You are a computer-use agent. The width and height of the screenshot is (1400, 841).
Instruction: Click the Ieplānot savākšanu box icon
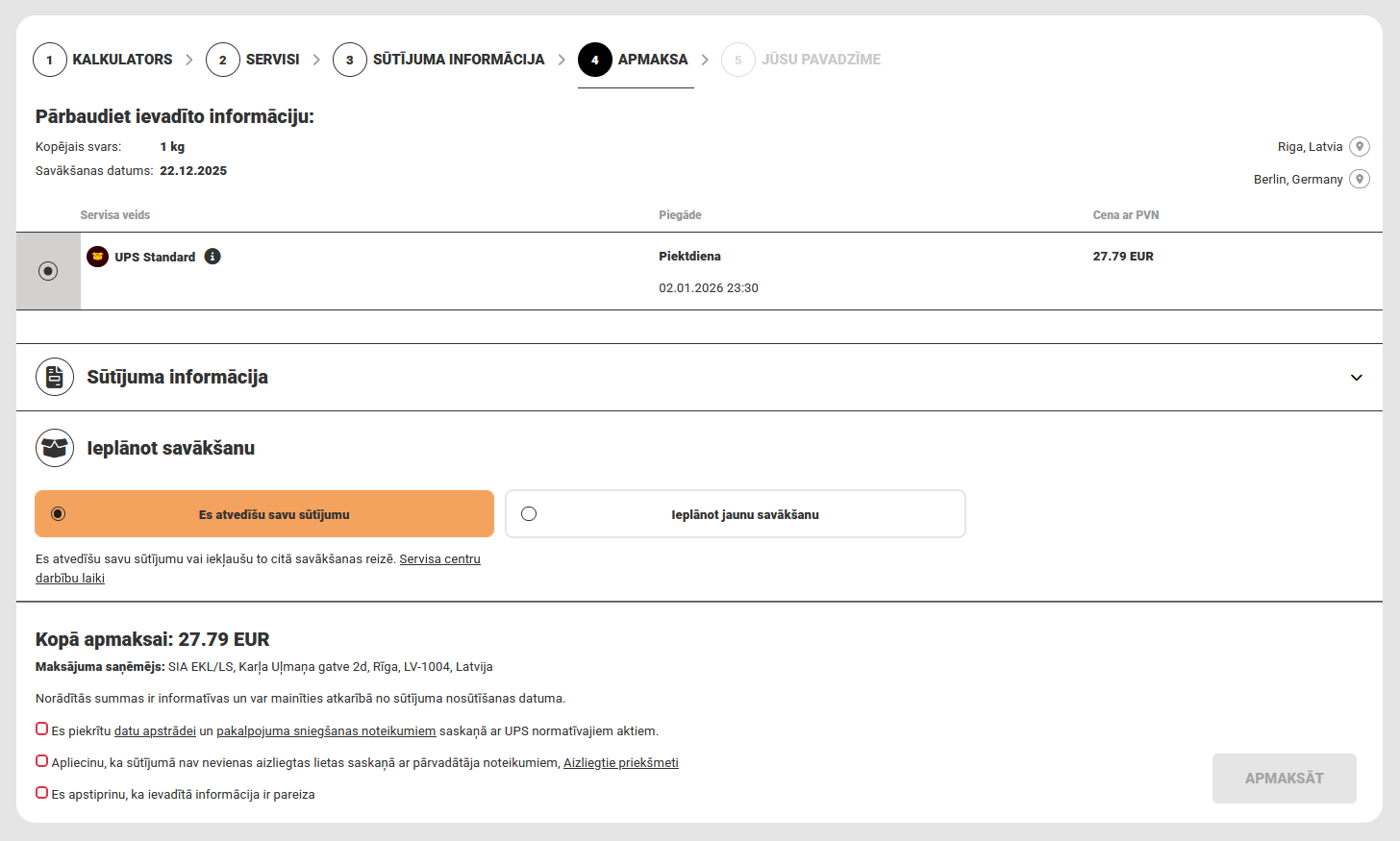tap(55, 448)
